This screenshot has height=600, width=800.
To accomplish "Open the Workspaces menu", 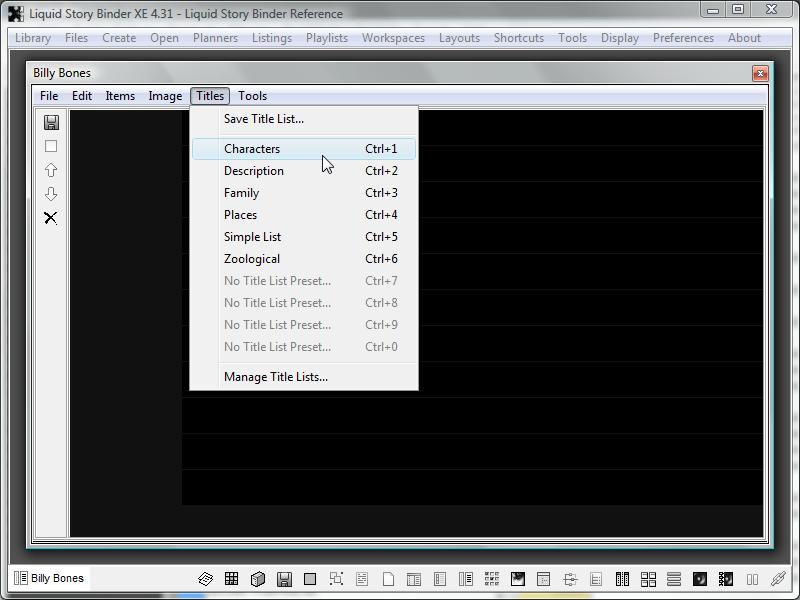I will coord(393,38).
